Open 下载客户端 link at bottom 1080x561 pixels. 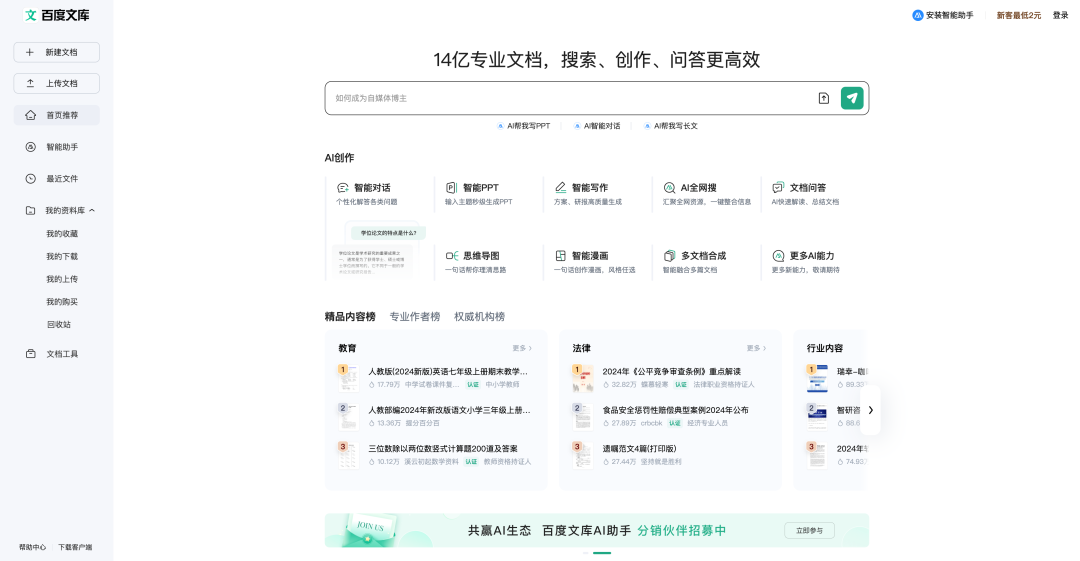(x=75, y=547)
